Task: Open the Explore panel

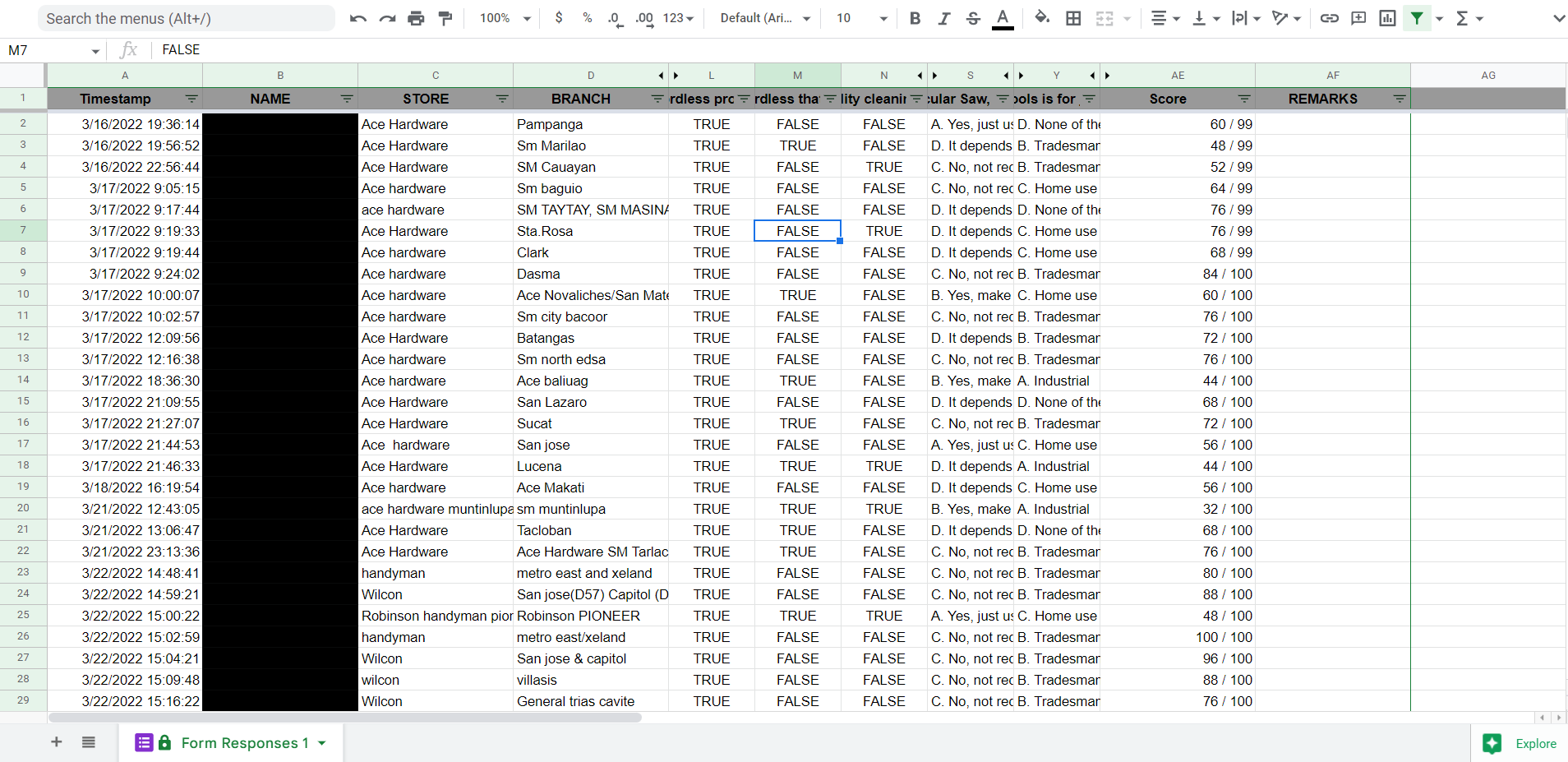Action: tap(1520, 743)
